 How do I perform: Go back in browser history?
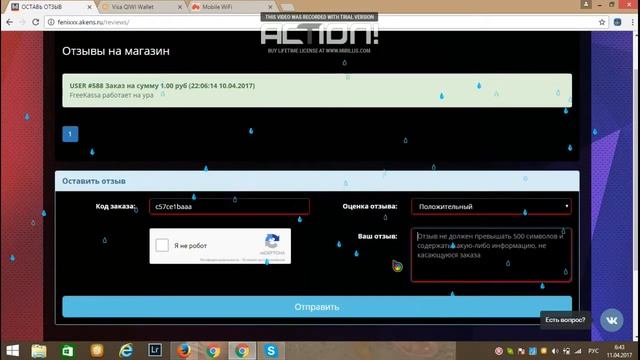click(x=9, y=22)
